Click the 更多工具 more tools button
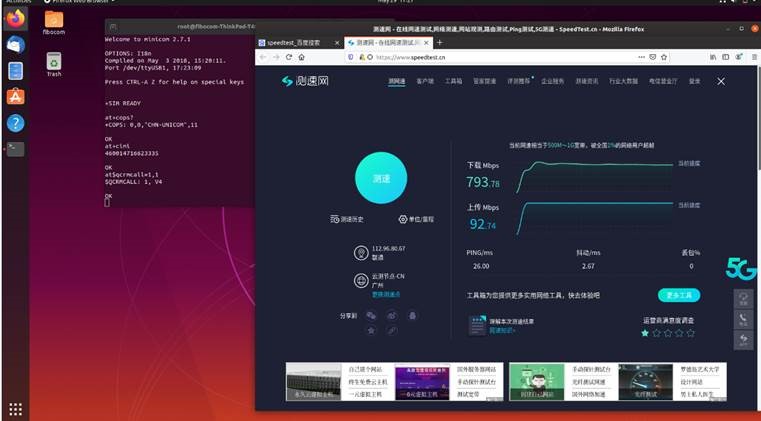 [x=679, y=295]
